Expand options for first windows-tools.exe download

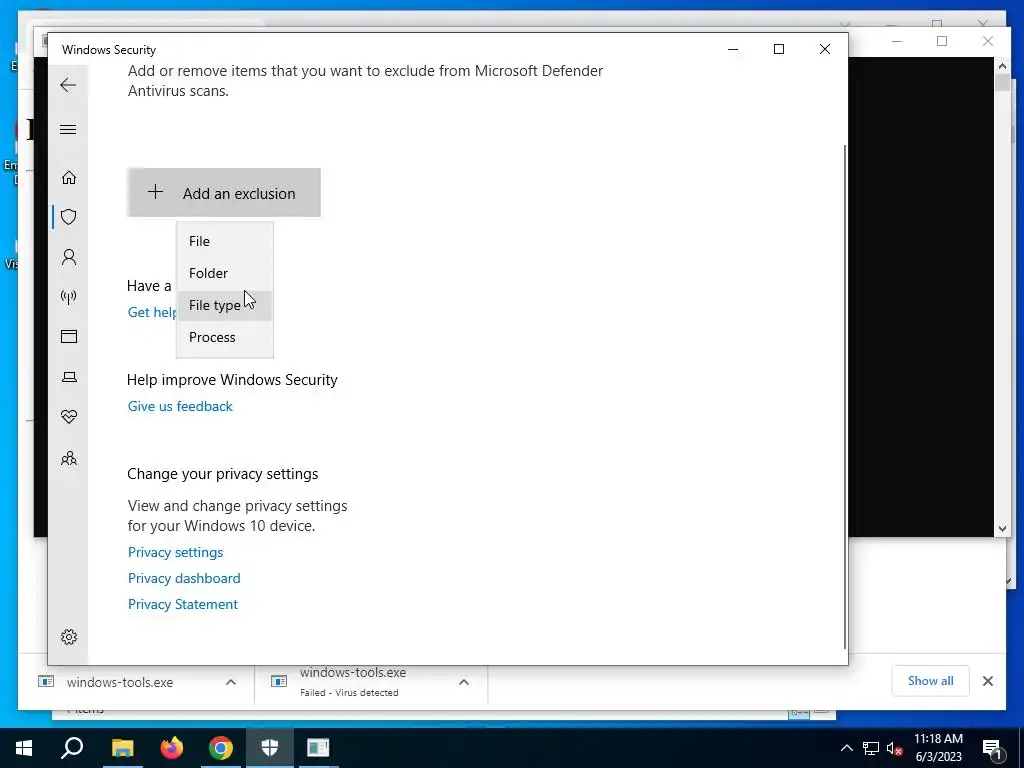231,682
